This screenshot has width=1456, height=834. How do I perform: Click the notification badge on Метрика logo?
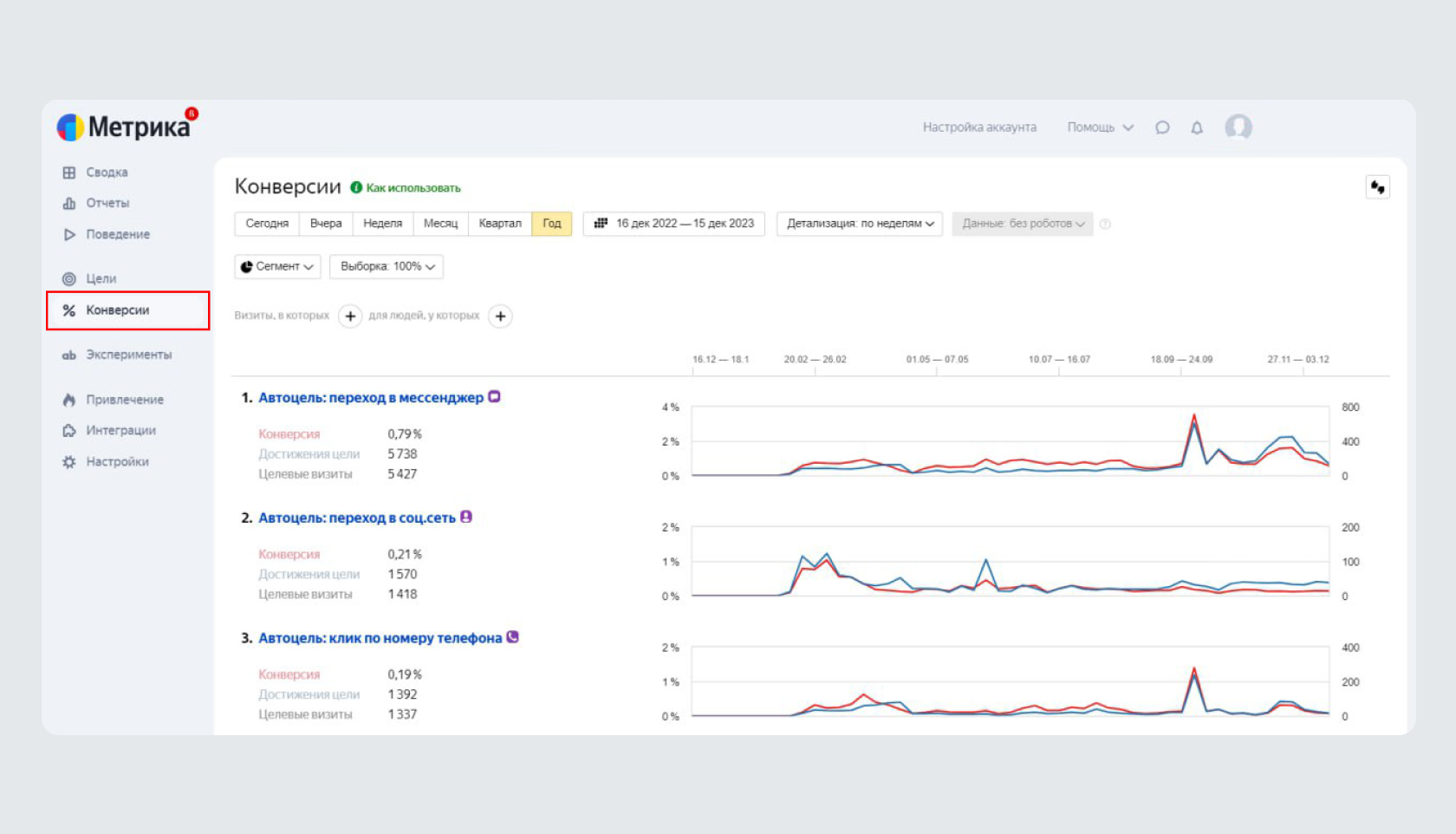[192, 114]
